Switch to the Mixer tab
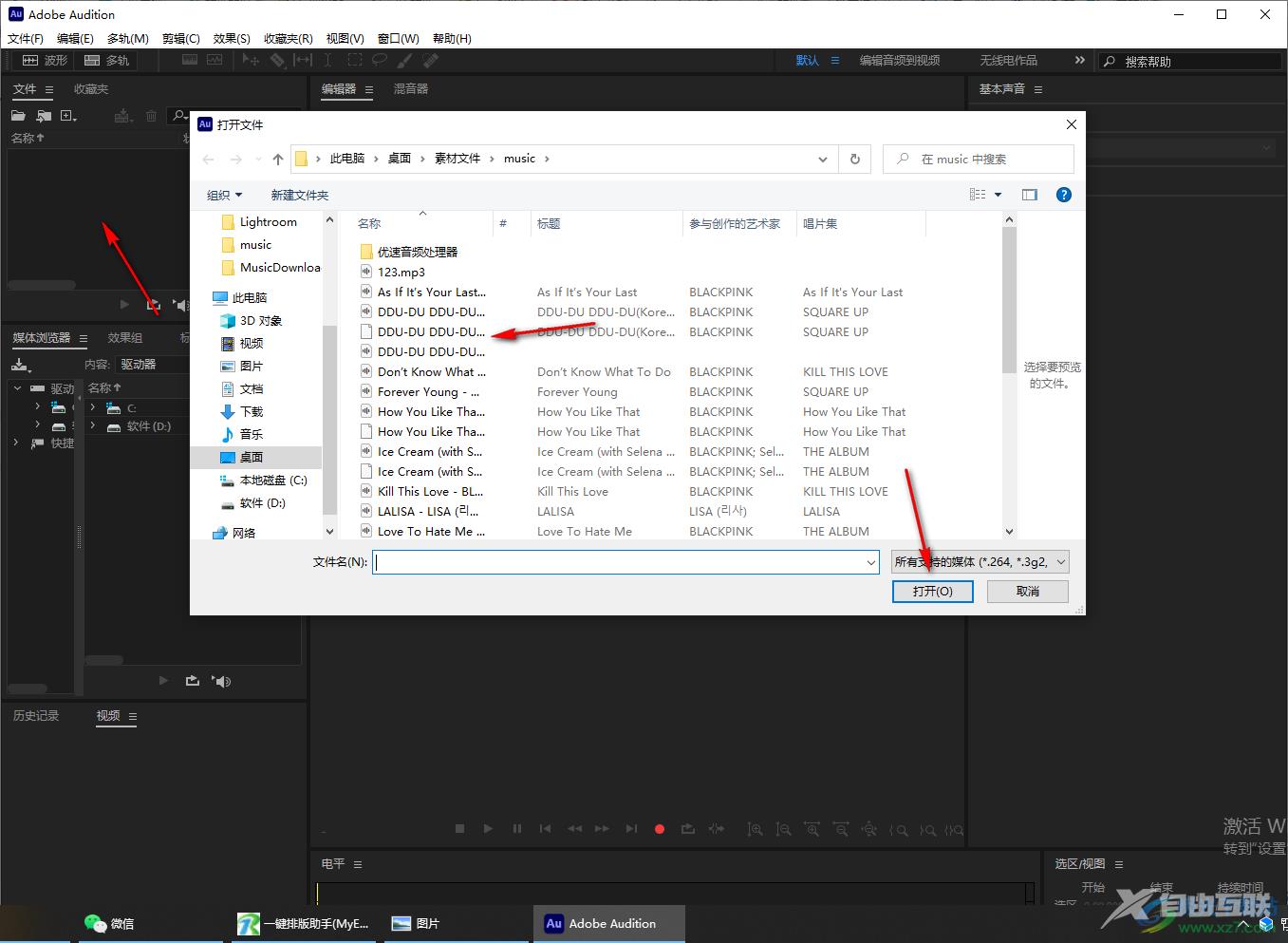 (x=411, y=89)
